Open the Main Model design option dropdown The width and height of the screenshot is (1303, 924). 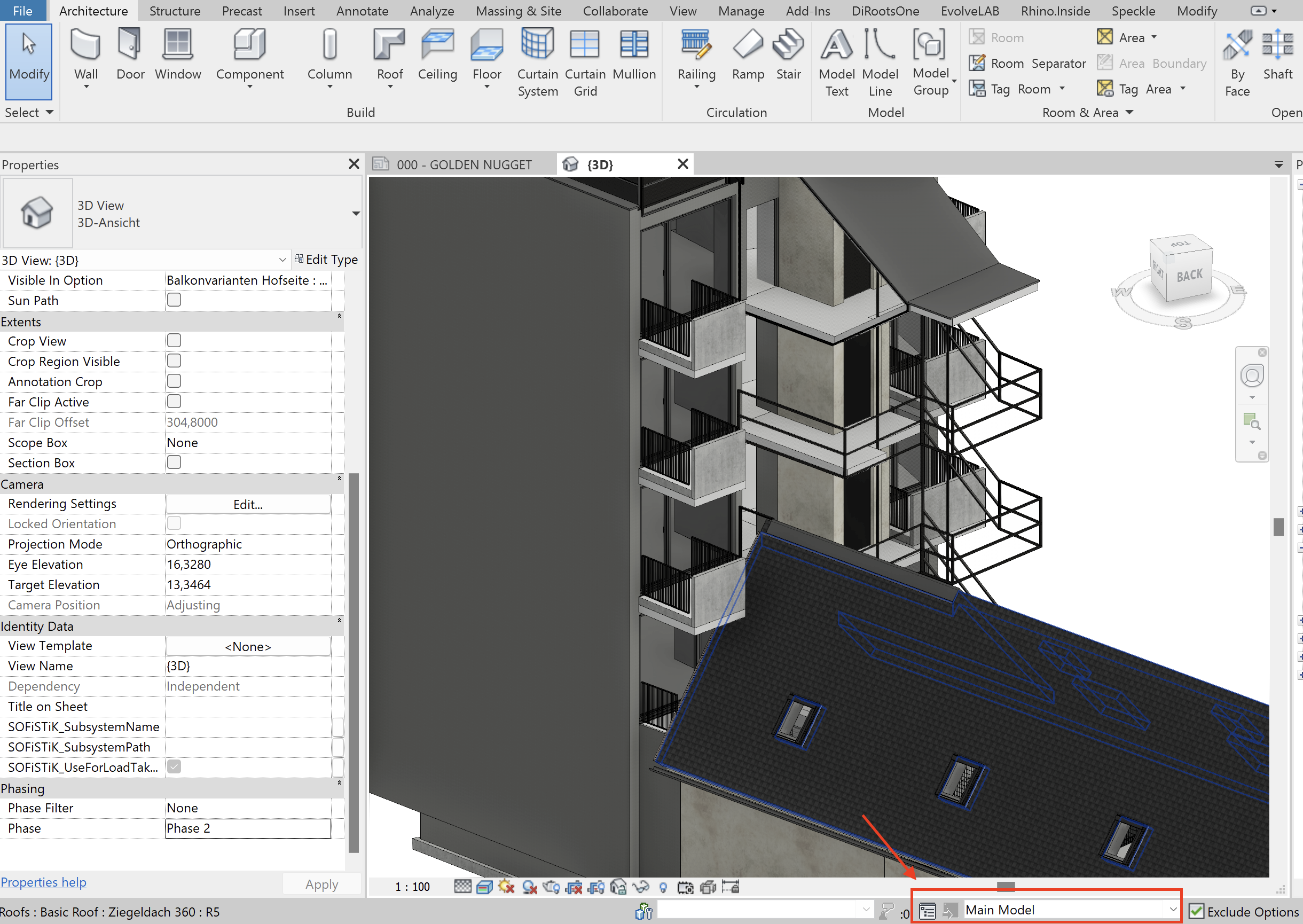point(1172,910)
